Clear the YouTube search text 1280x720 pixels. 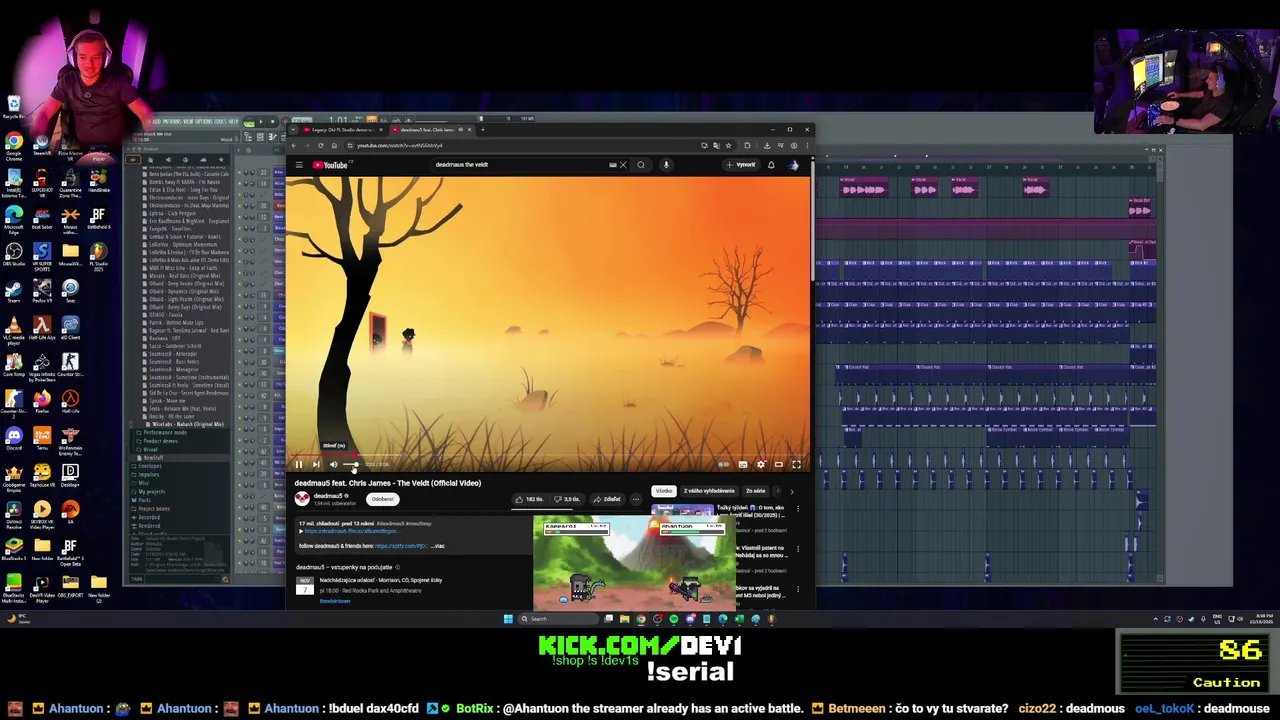pos(623,165)
